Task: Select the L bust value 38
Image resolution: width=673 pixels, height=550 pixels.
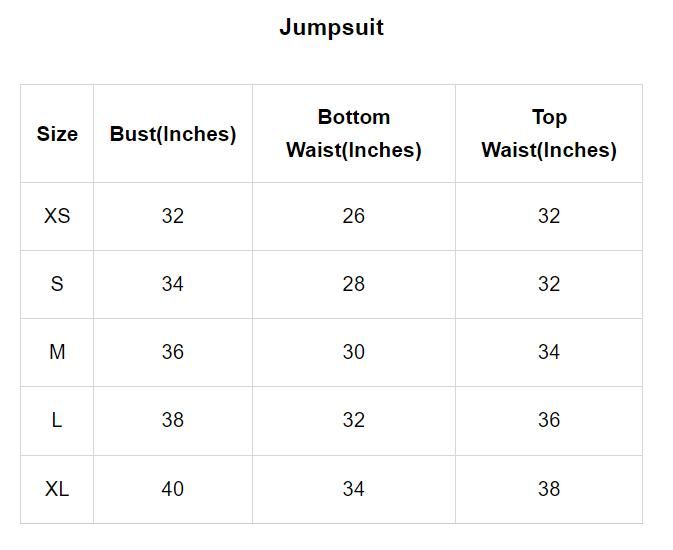Action: tap(173, 420)
